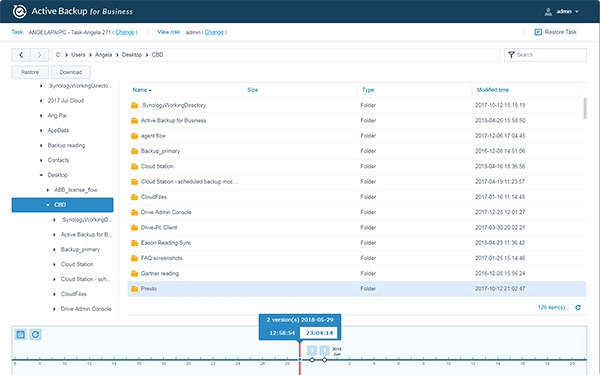
Task: Change the task via the Change link
Action: 125,32
